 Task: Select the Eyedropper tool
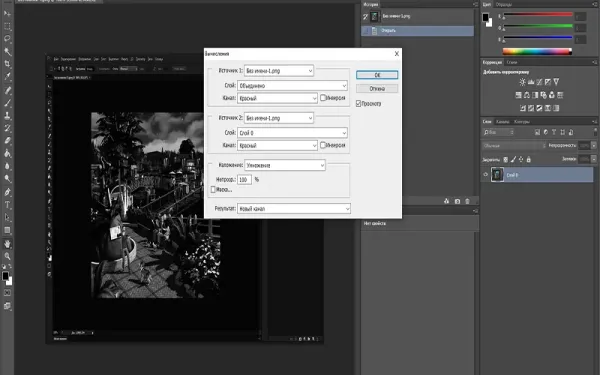click(7, 77)
